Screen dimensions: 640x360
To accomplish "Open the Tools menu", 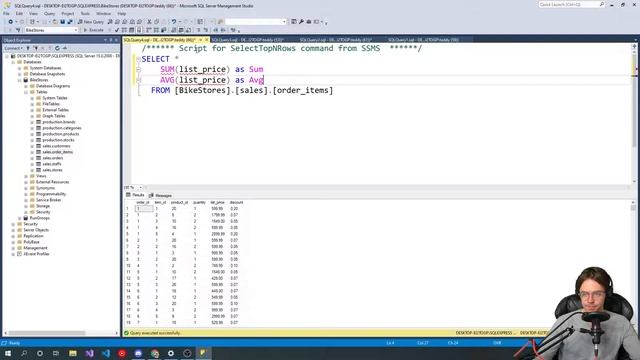I will coord(85,13).
